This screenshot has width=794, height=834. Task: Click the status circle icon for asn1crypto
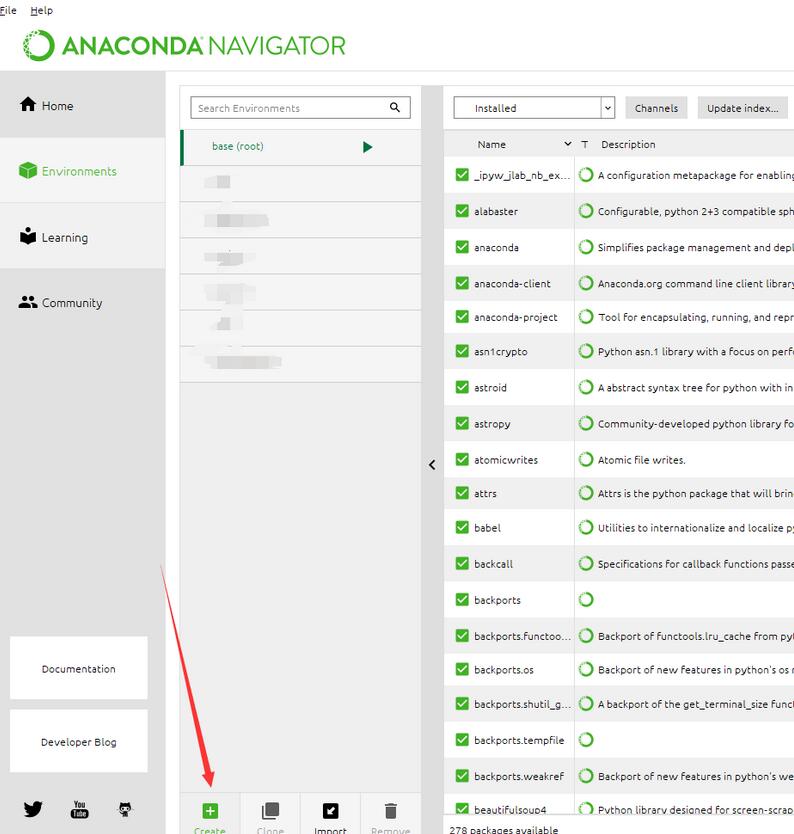(x=586, y=351)
